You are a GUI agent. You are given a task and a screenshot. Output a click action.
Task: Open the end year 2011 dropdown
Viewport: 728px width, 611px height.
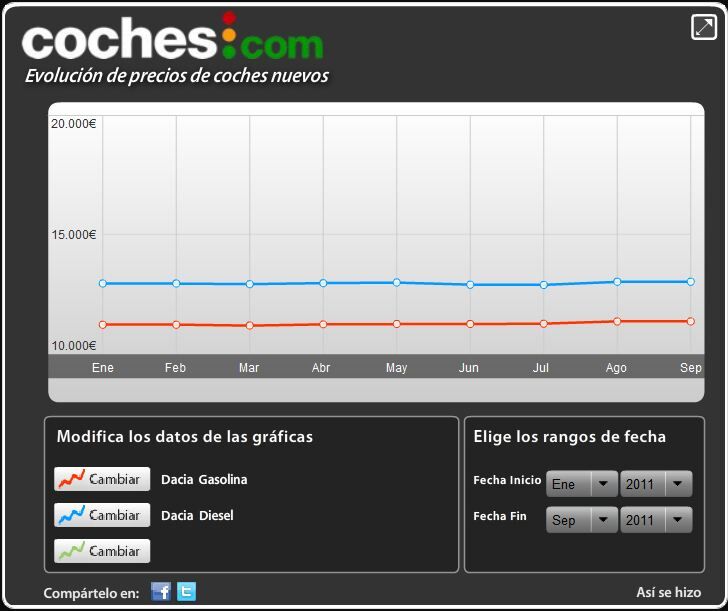(655, 520)
